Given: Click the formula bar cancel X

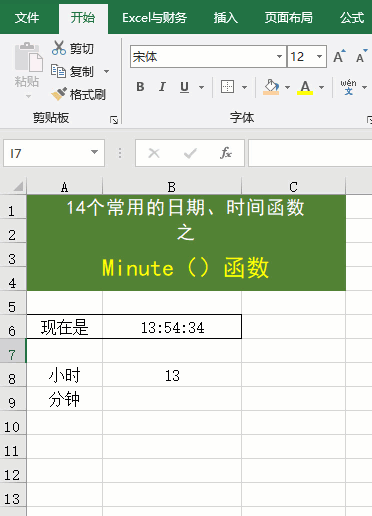Looking at the screenshot, I should tap(154, 153).
